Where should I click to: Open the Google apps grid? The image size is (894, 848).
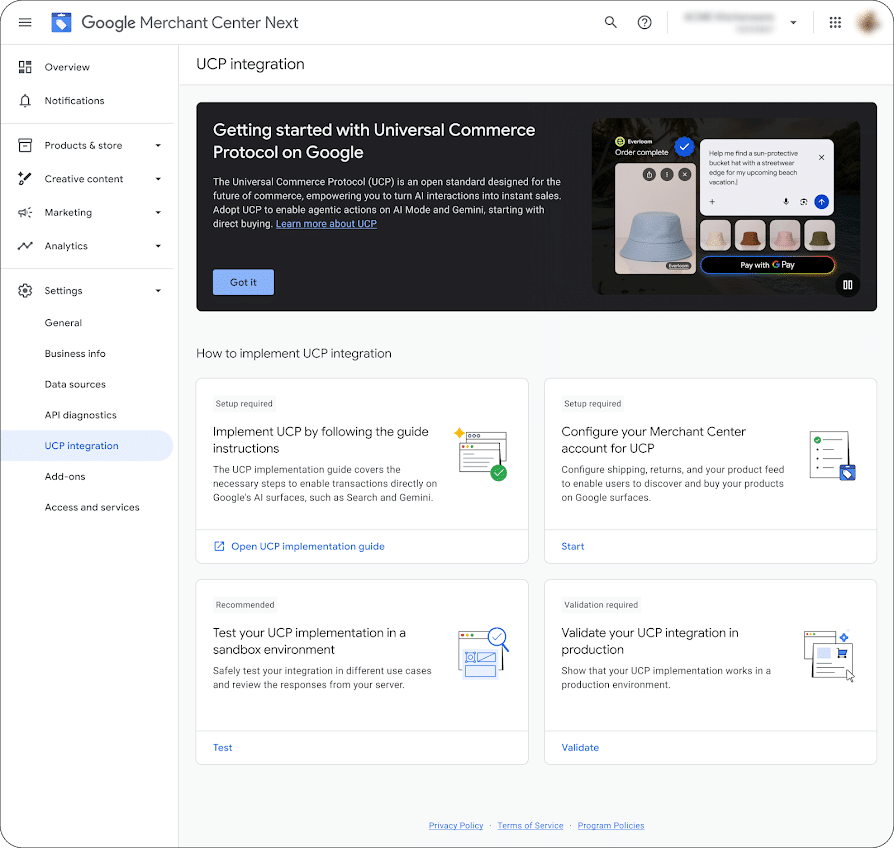click(x=835, y=22)
